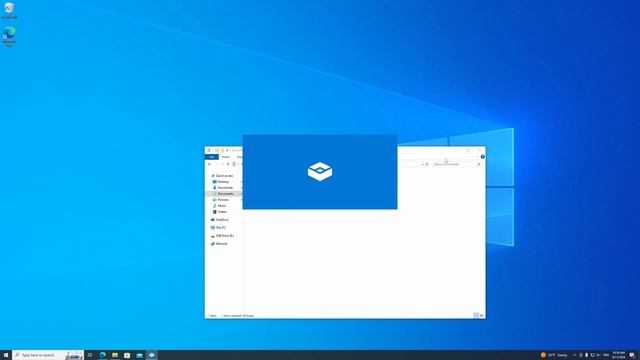Image resolution: width=640 pixels, height=360 pixels.
Task: Open the taskbar volume icon
Action: pyautogui.click(x=598, y=355)
